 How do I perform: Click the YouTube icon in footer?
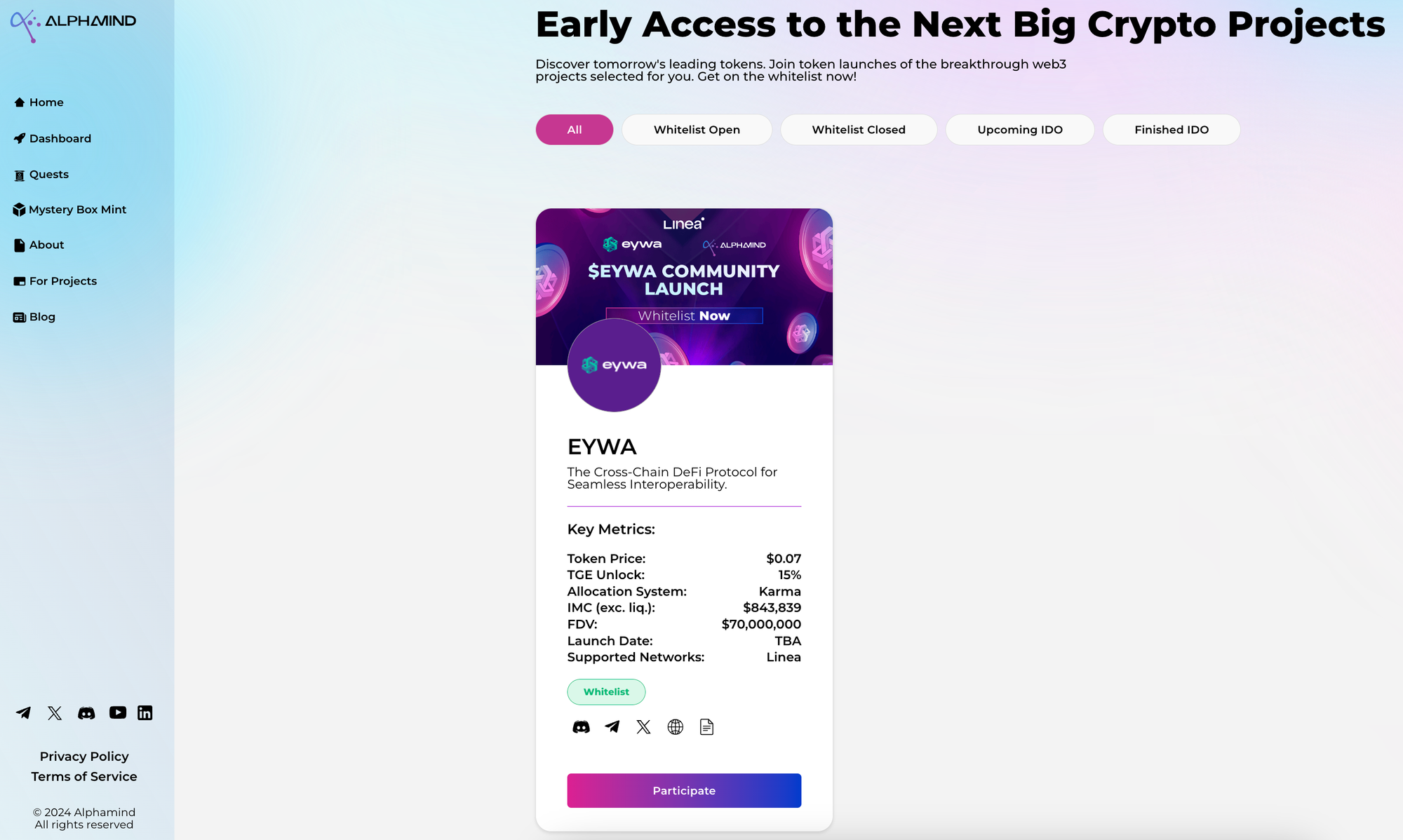[x=116, y=712]
